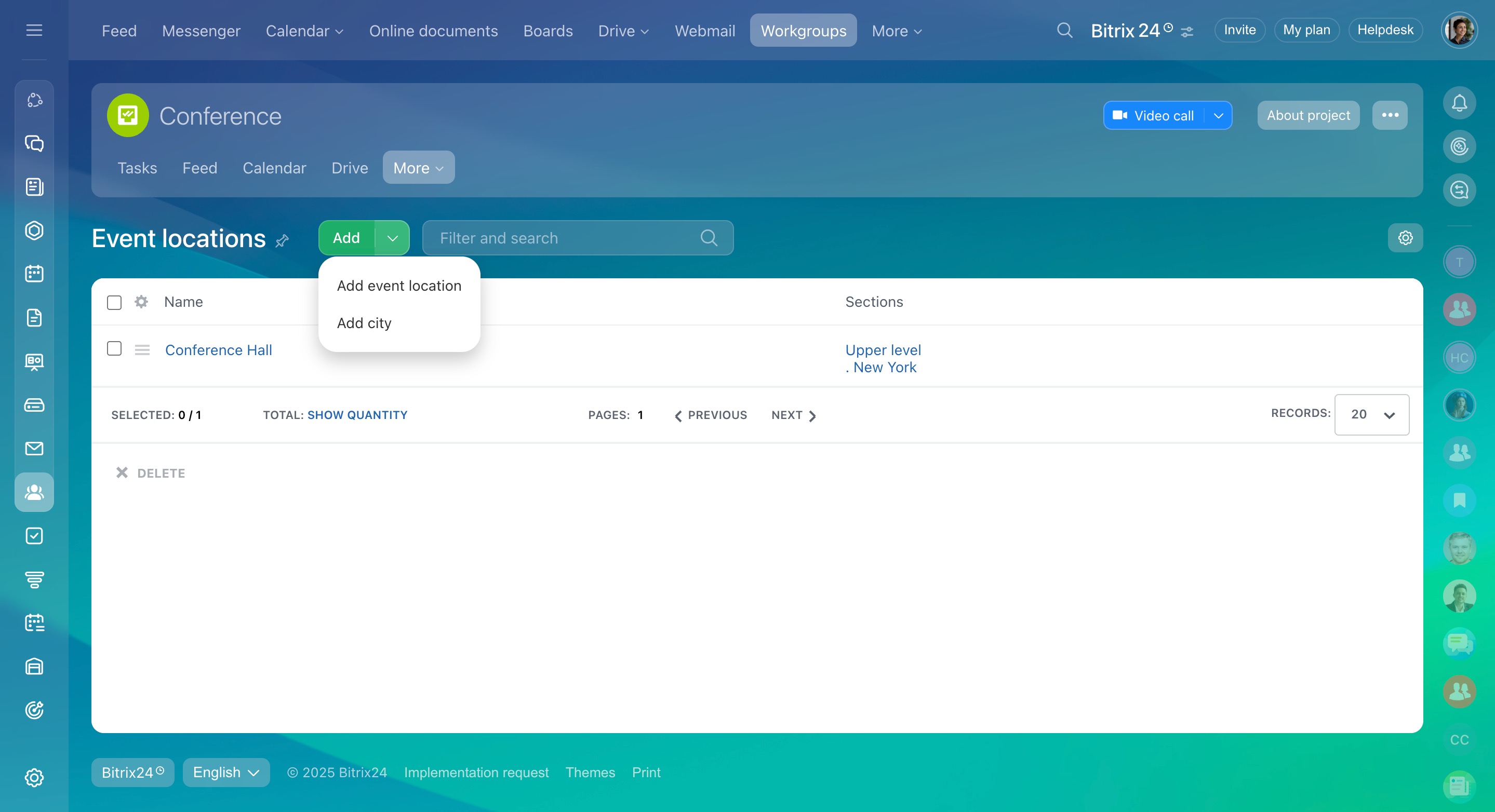The image size is (1495, 812).
Task: Open the Conference Hall row actions menu
Action: coord(142,350)
